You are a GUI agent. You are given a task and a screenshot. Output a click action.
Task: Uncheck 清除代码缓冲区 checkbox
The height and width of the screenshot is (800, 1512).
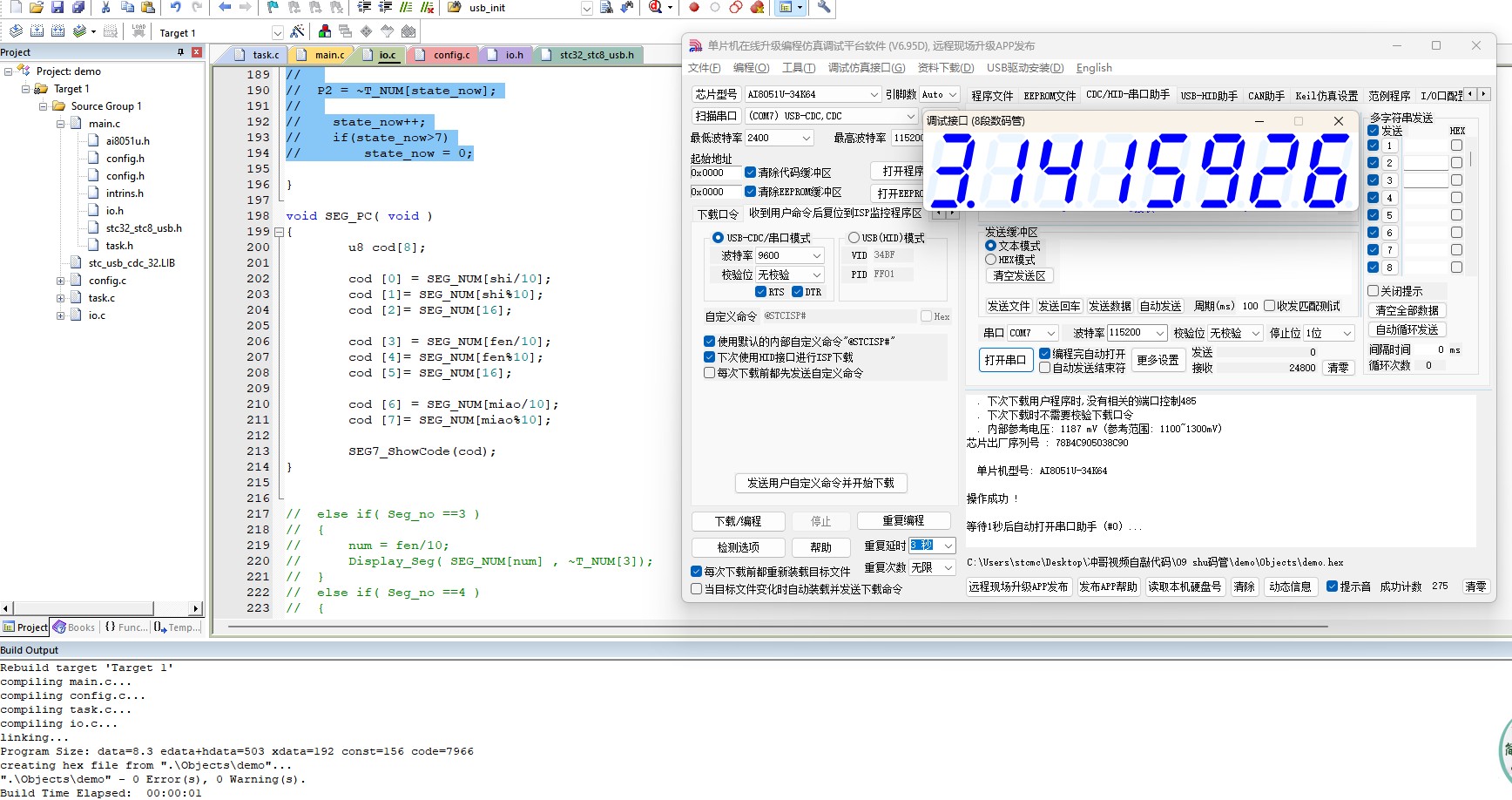pos(750,173)
